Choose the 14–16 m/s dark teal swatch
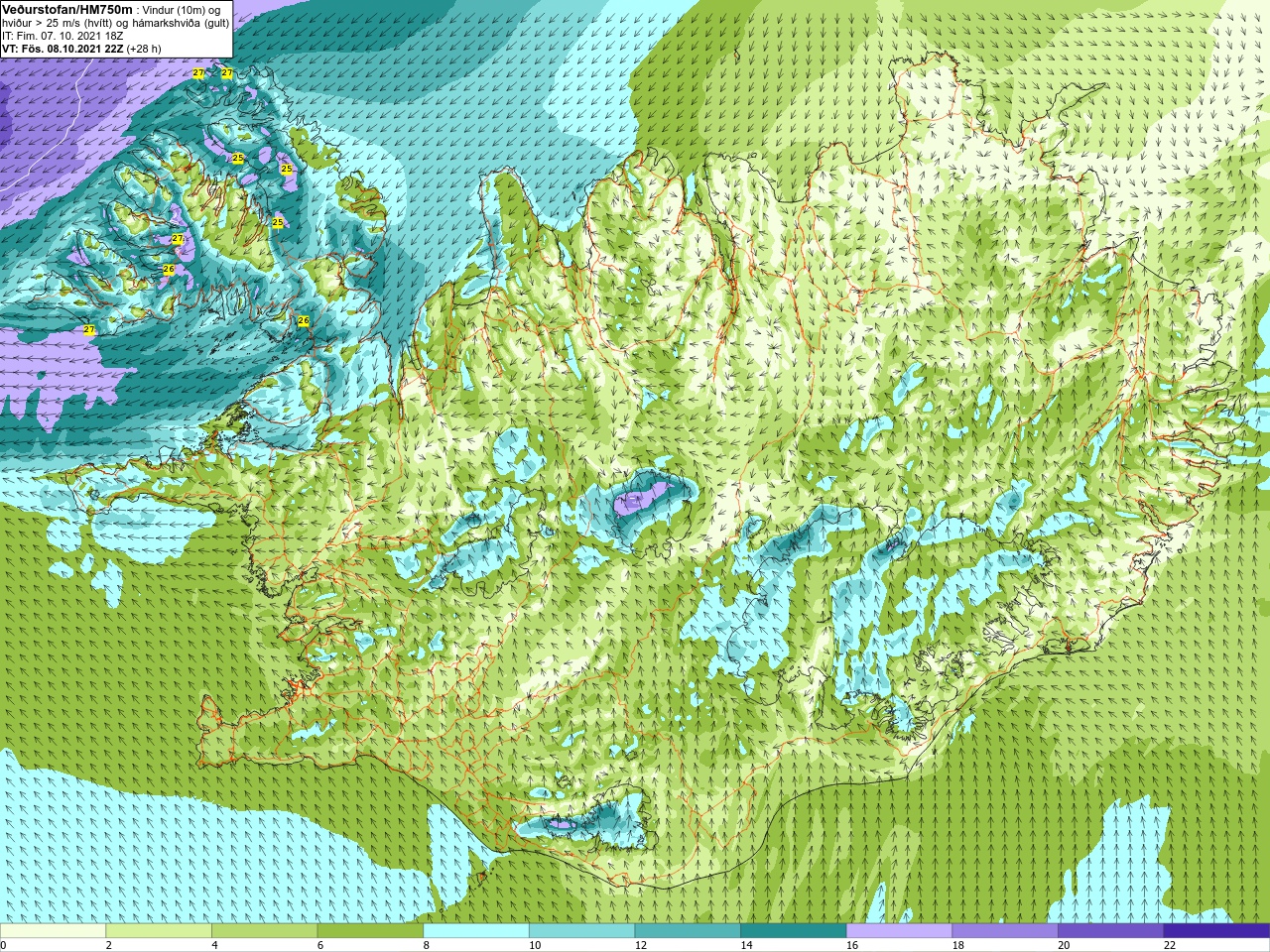 coord(794,931)
